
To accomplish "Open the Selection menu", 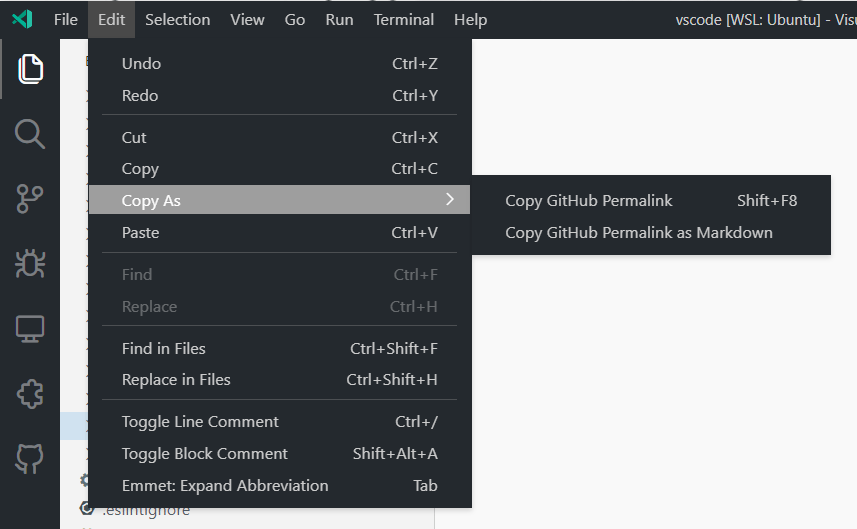I will pos(177,19).
